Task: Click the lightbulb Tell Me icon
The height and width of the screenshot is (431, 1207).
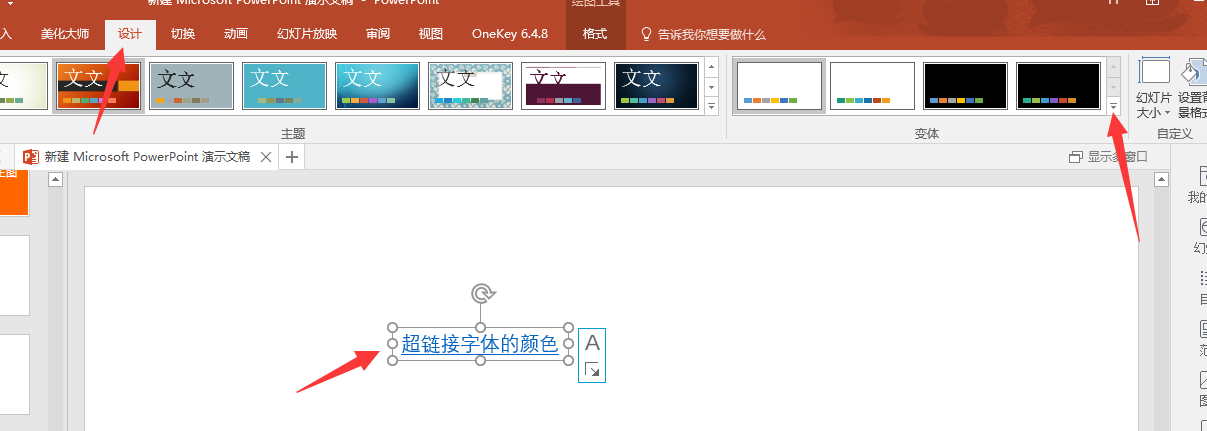Action: click(646, 34)
